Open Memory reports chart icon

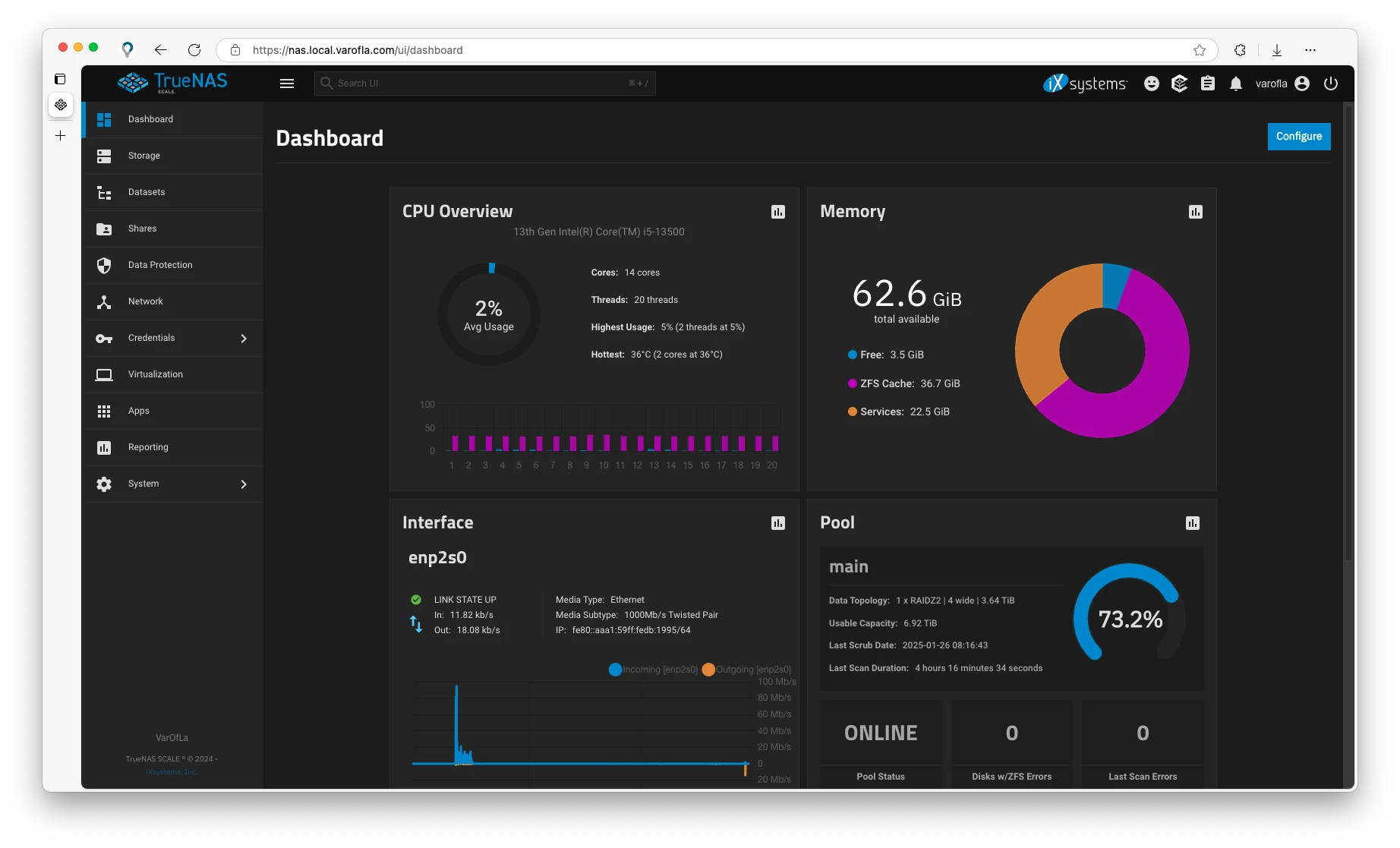tap(1195, 212)
